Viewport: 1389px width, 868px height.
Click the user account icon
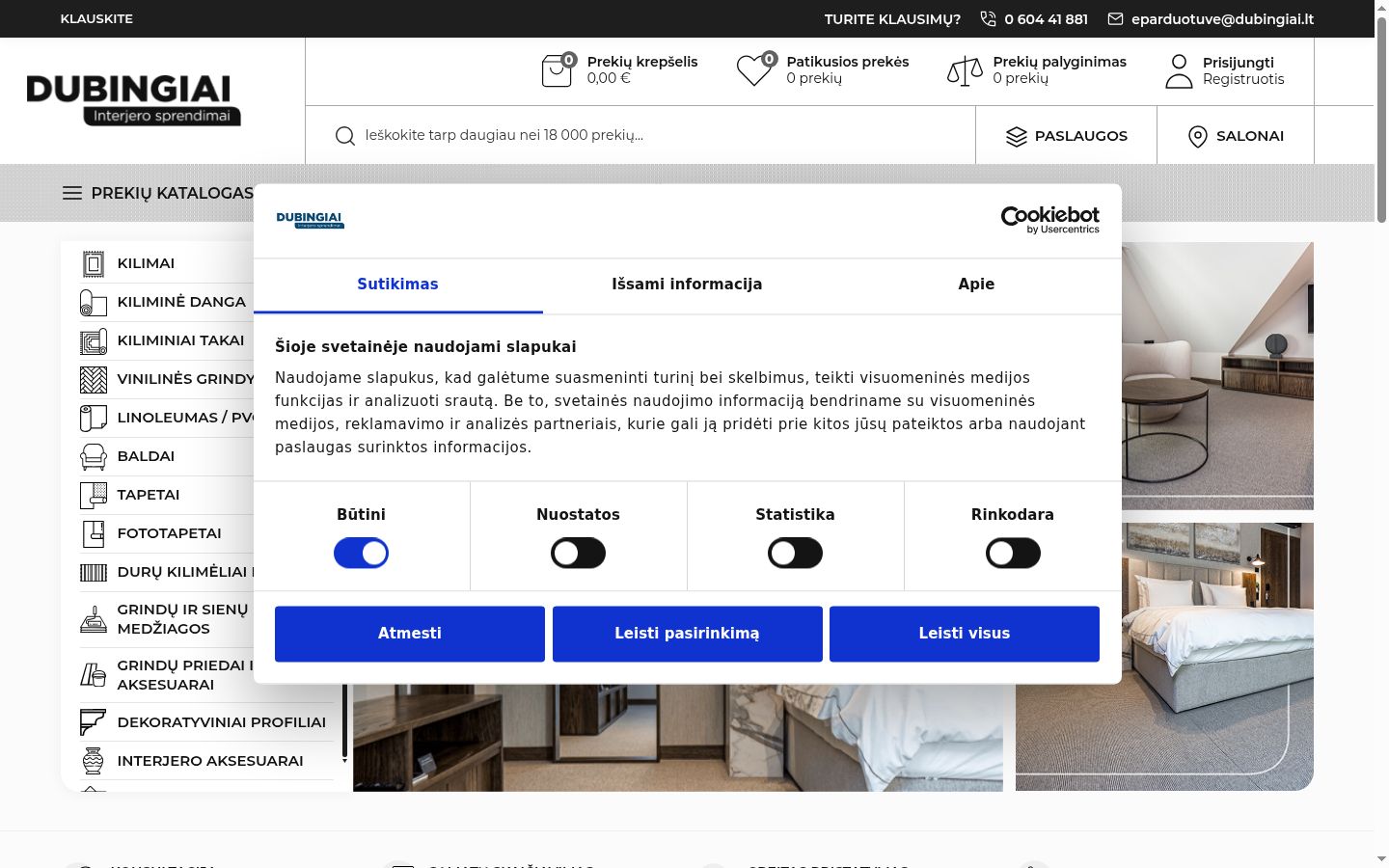(1179, 71)
